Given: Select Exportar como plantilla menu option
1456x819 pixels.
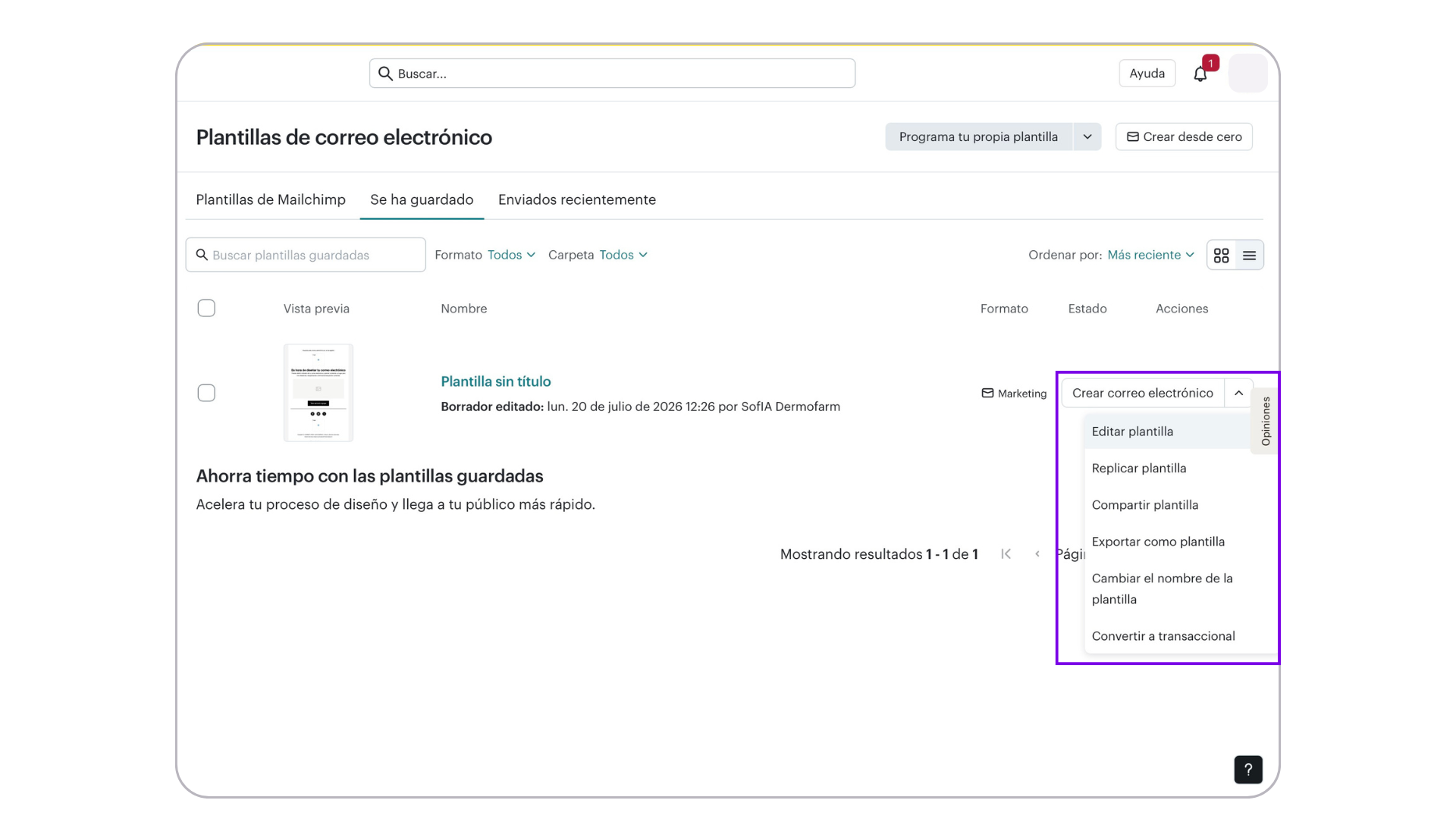Looking at the screenshot, I should [1181, 541].
